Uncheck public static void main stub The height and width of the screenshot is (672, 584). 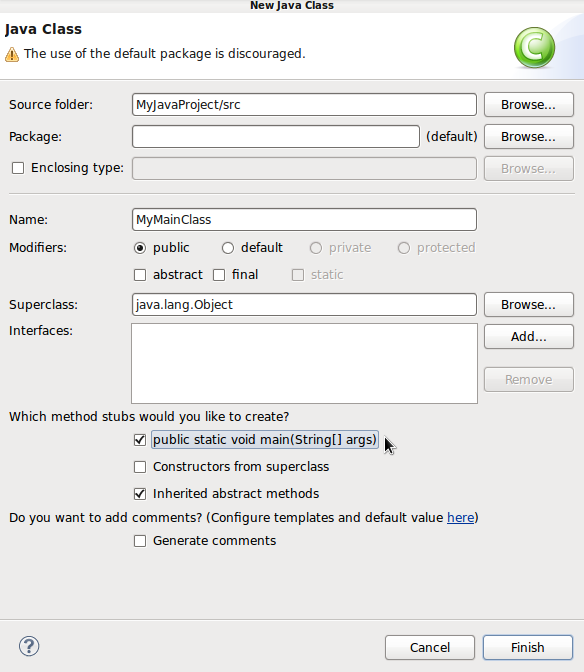coord(140,440)
